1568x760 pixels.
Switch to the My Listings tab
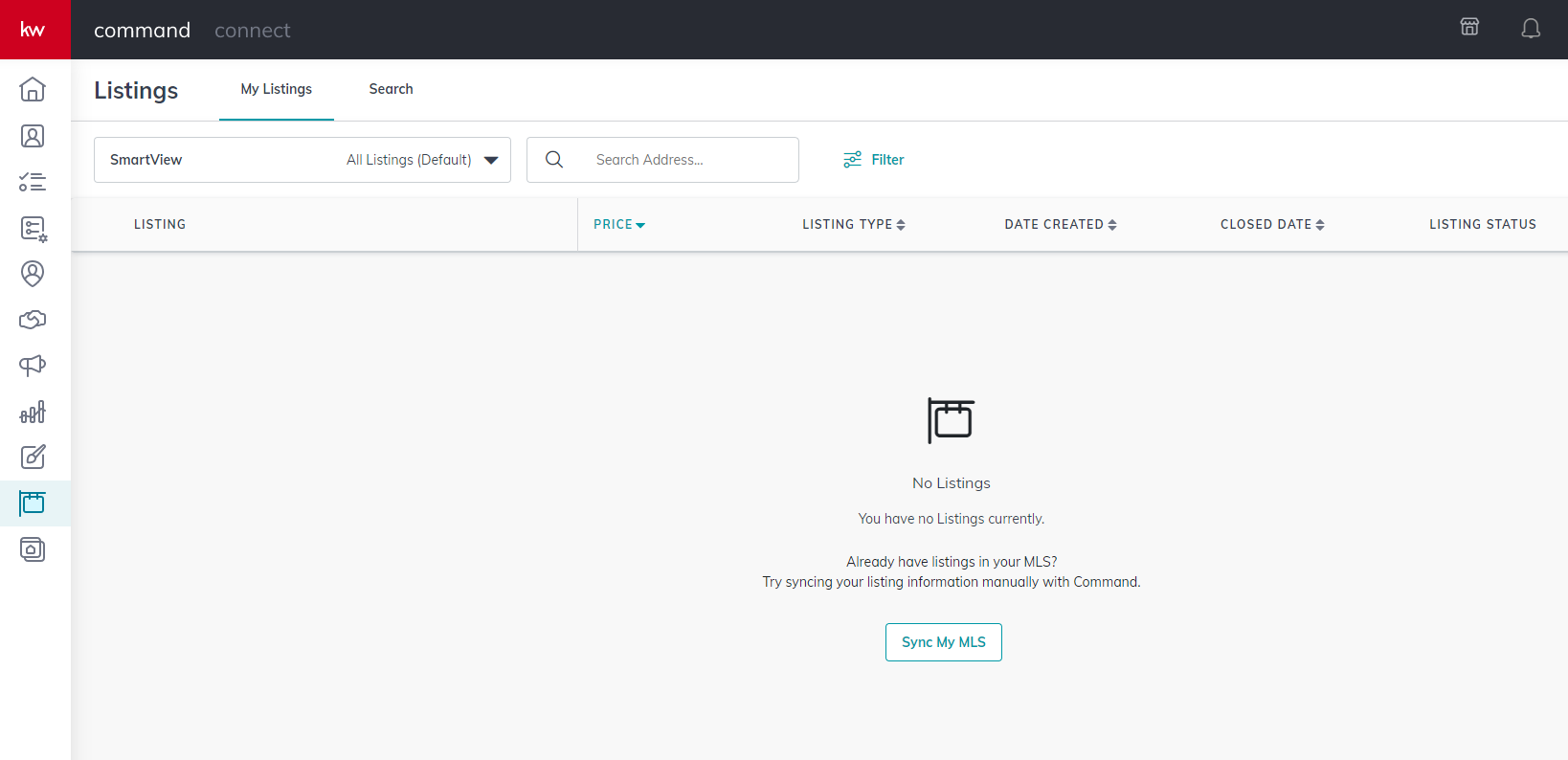click(x=277, y=89)
